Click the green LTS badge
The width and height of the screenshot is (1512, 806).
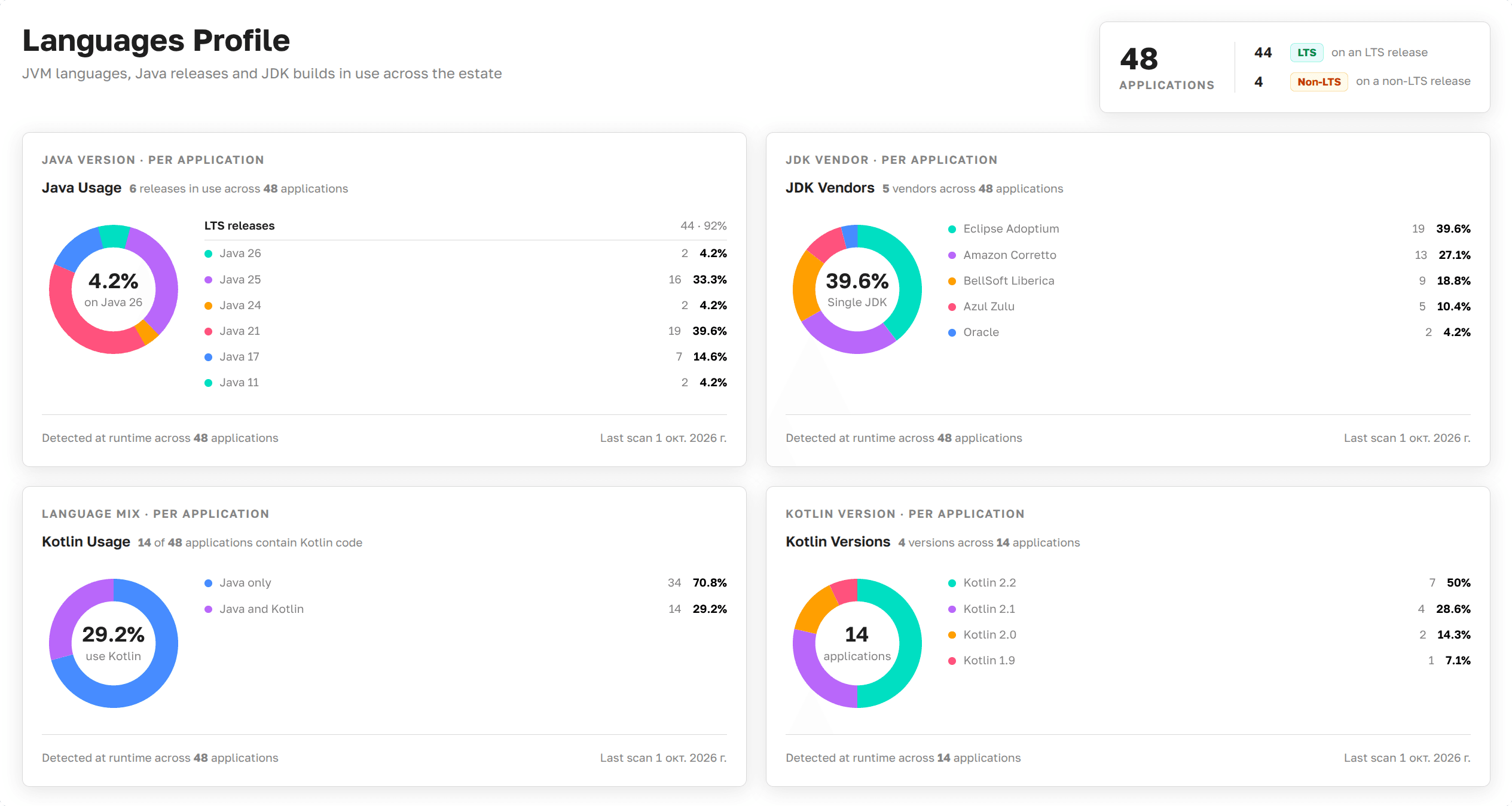(1306, 53)
